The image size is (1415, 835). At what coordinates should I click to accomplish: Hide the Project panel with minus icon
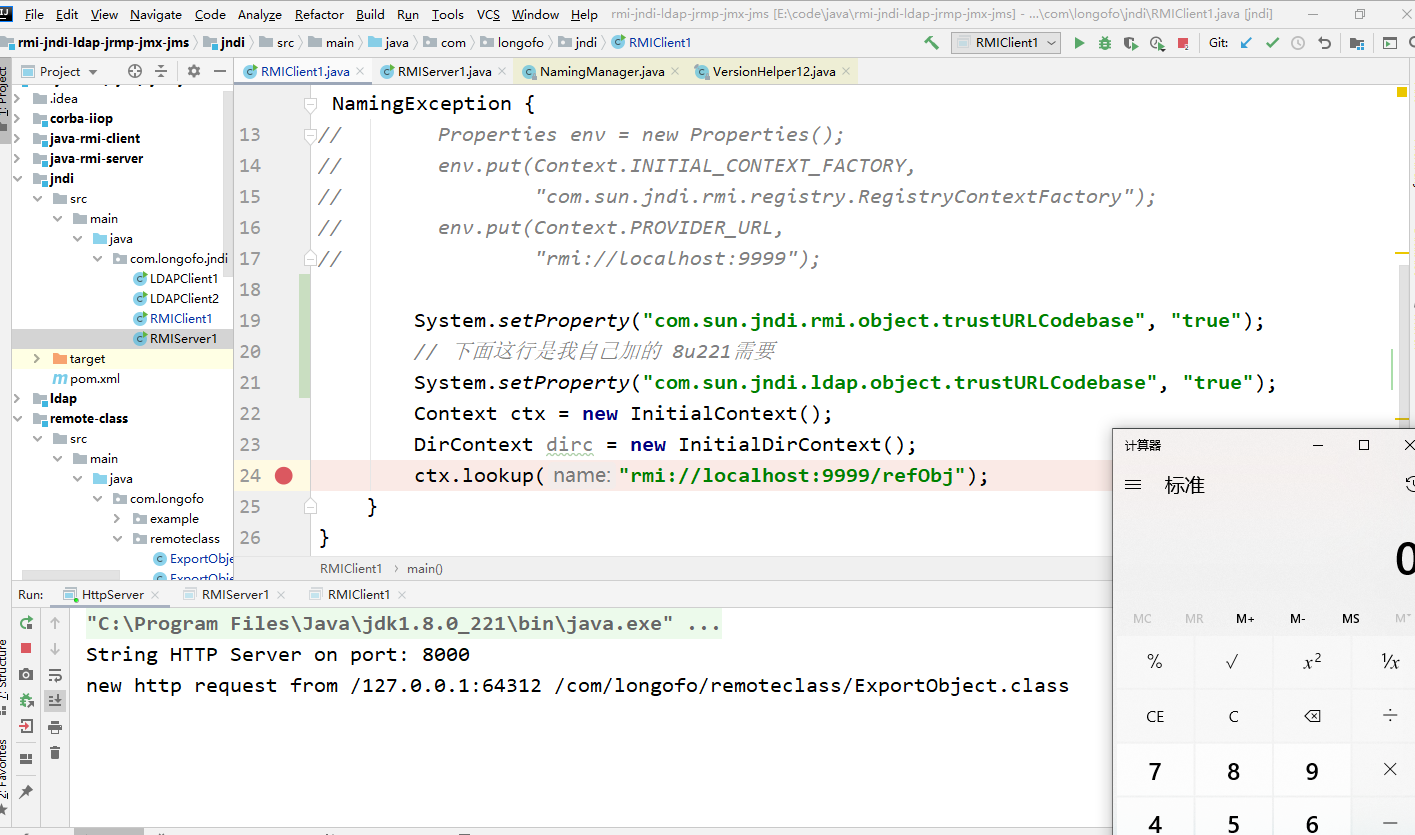[218, 71]
